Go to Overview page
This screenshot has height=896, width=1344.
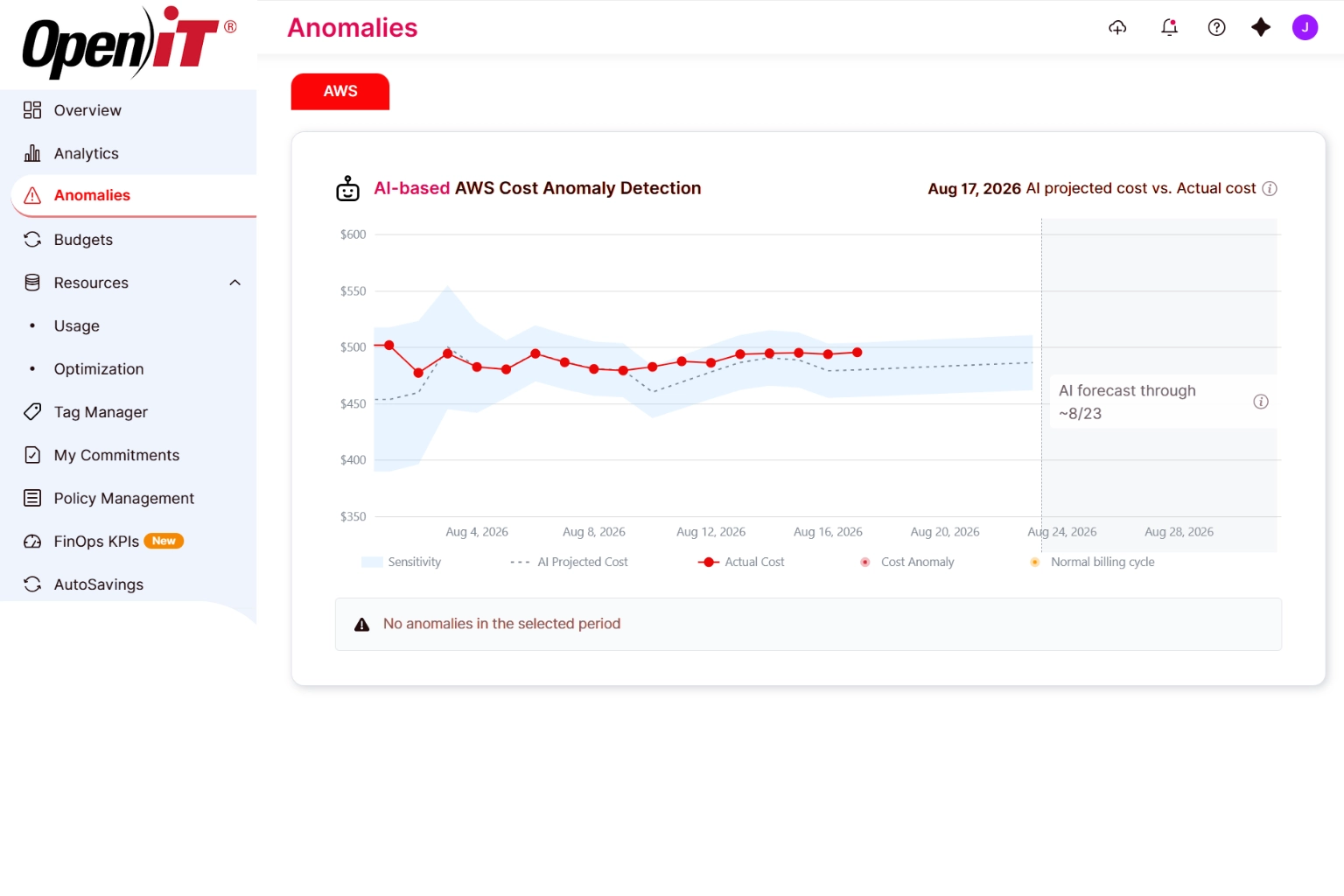87,110
